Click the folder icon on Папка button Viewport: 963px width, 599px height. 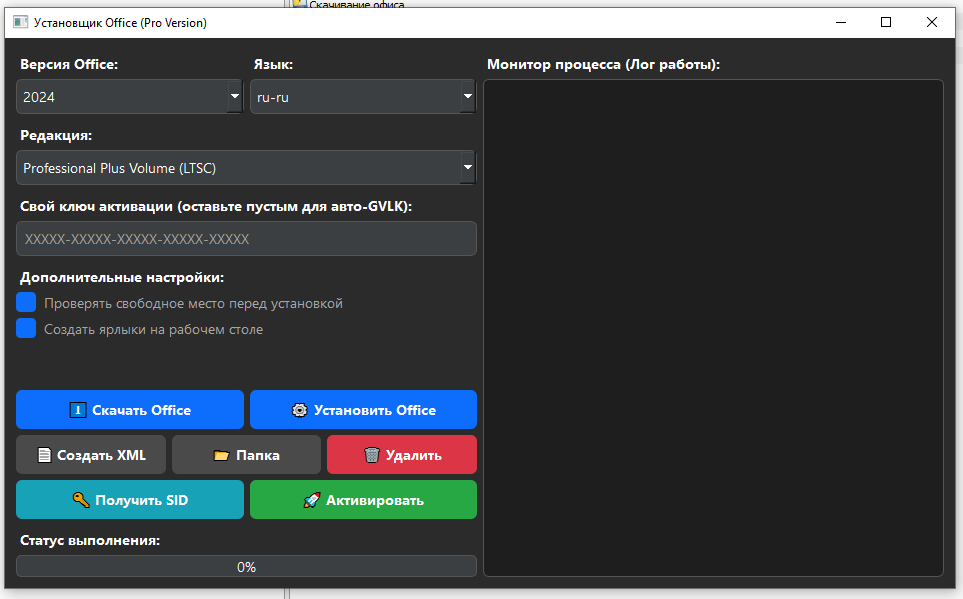tap(221, 455)
